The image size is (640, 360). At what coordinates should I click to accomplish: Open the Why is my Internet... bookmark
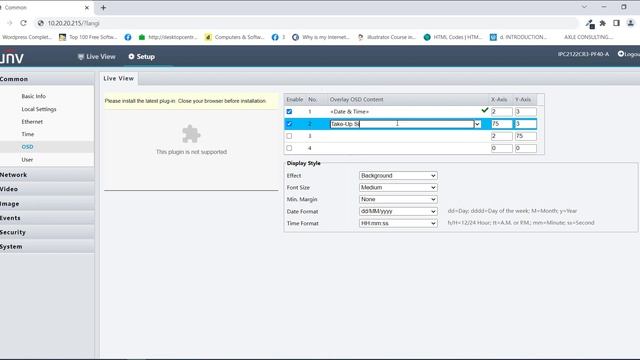[321, 37]
